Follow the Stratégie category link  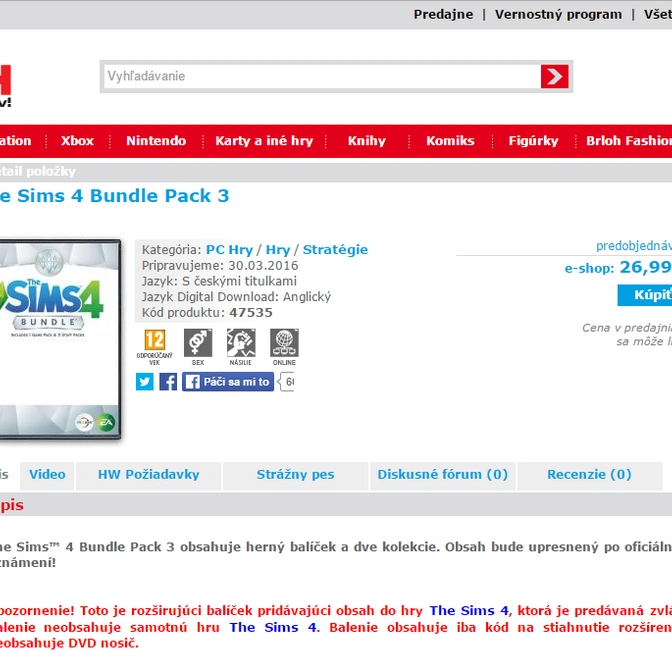coord(335,250)
